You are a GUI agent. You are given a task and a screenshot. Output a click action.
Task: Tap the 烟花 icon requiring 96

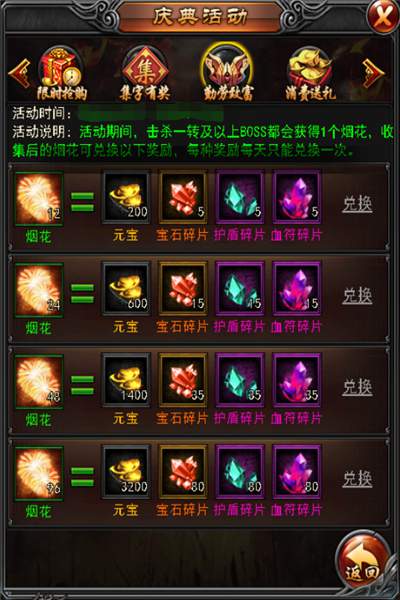coord(38,473)
